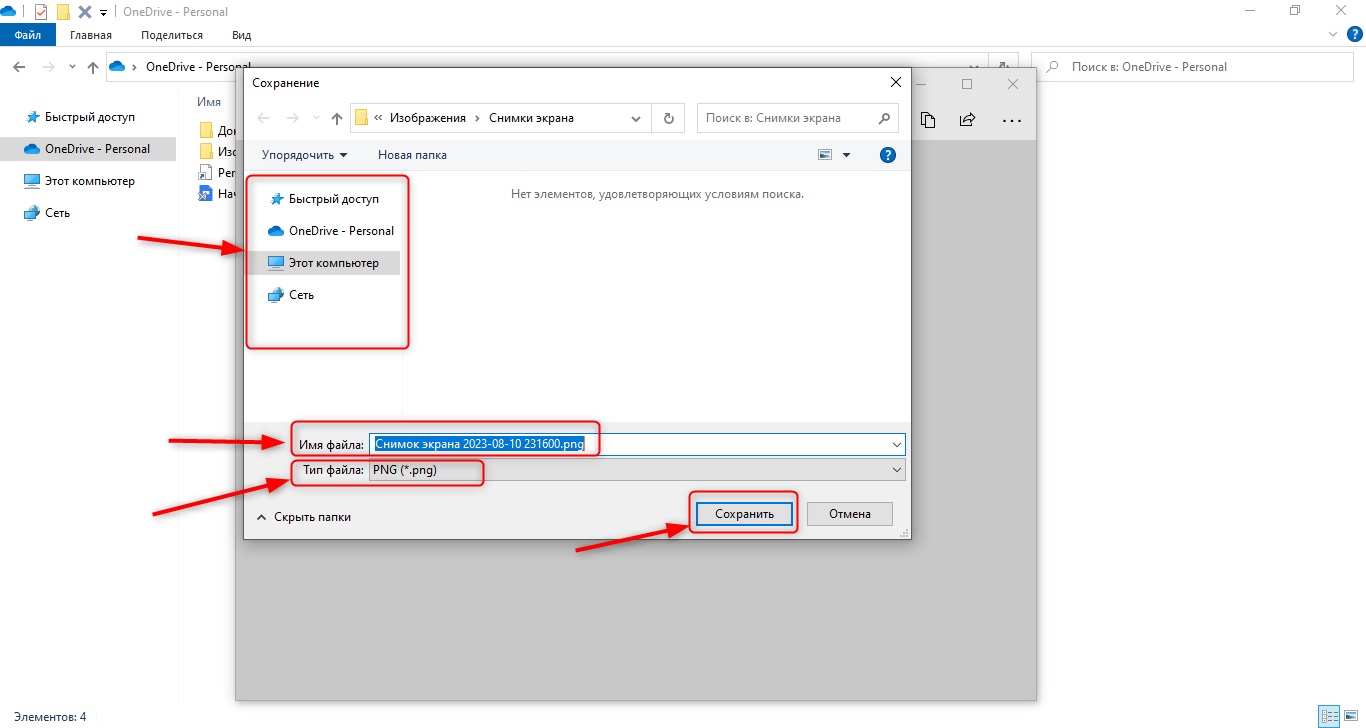Click the Share icon in Snipping window
This screenshot has width=1366, height=728.
pyautogui.click(x=967, y=120)
